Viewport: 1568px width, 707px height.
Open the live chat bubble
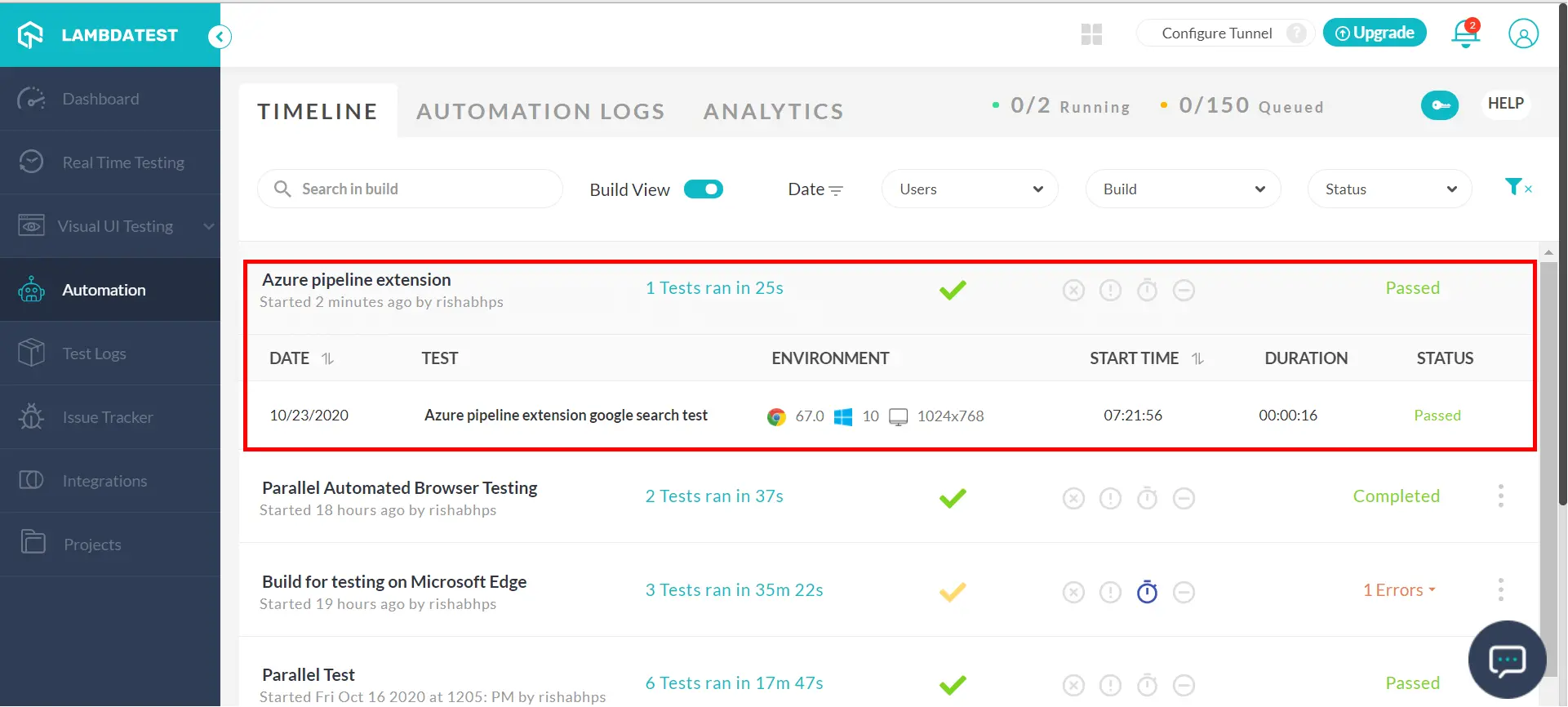coord(1507,660)
